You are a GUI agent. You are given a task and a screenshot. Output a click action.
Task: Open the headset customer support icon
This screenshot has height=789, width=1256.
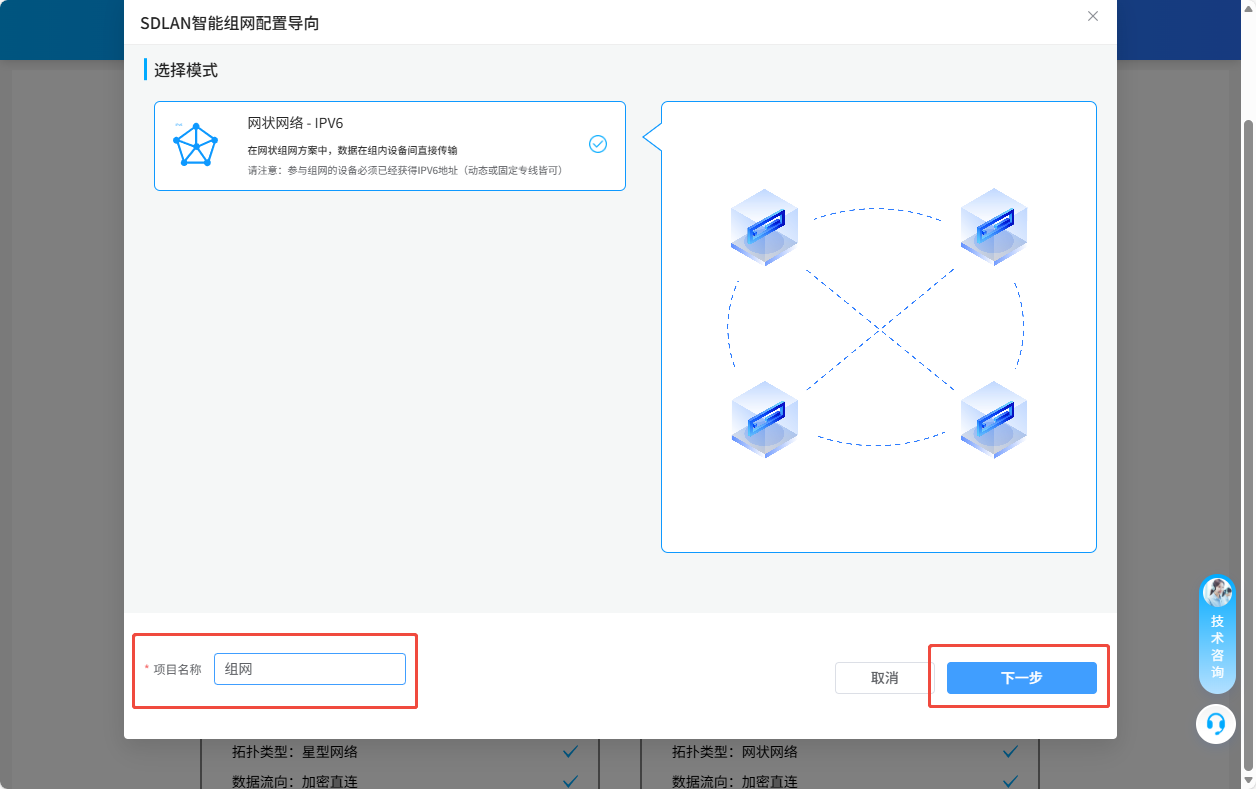coord(1216,723)
